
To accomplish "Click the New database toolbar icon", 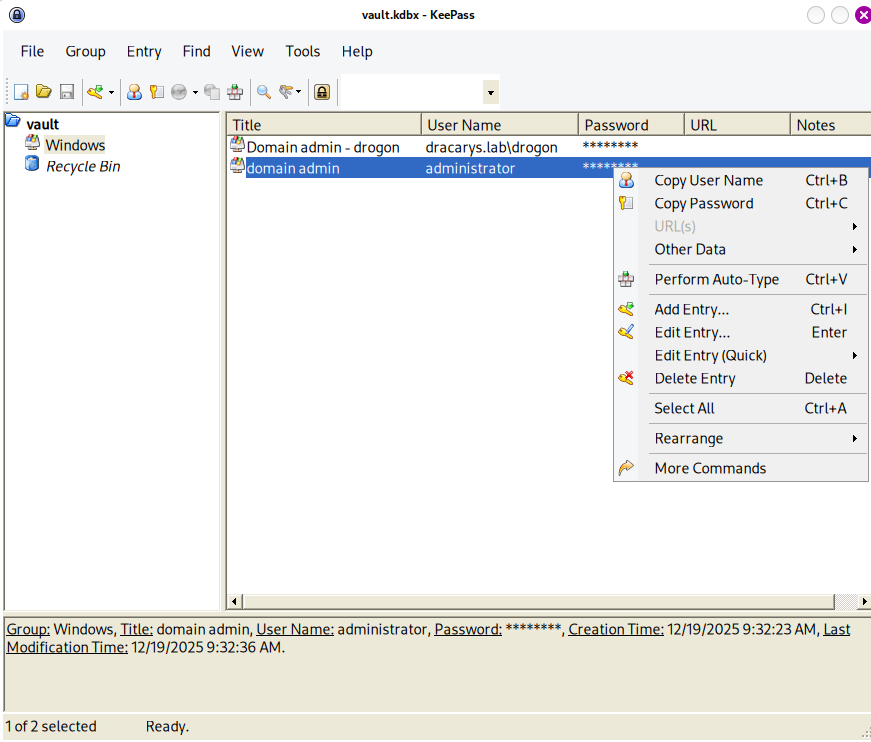I will 21,92.
